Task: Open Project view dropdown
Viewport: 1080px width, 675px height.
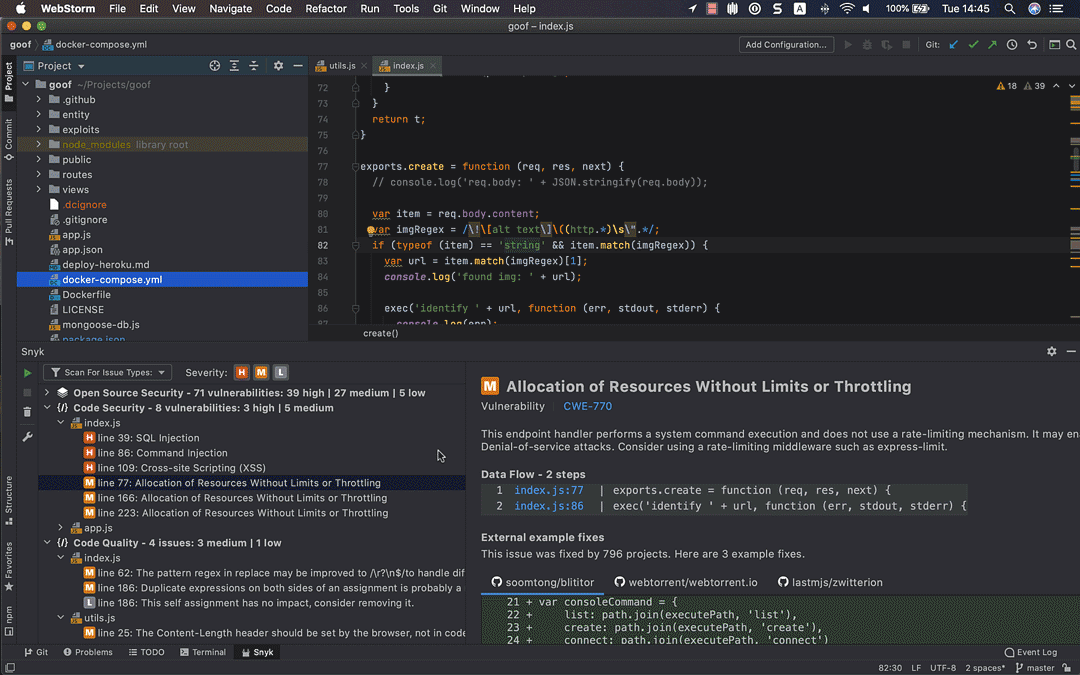Action: [54, 66]
